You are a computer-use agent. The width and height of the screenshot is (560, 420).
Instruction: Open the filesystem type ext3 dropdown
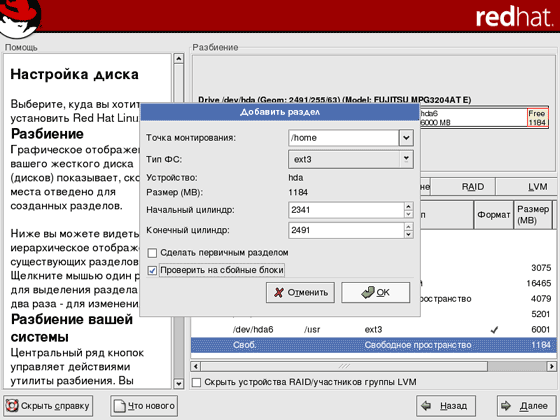coord(351,159)
